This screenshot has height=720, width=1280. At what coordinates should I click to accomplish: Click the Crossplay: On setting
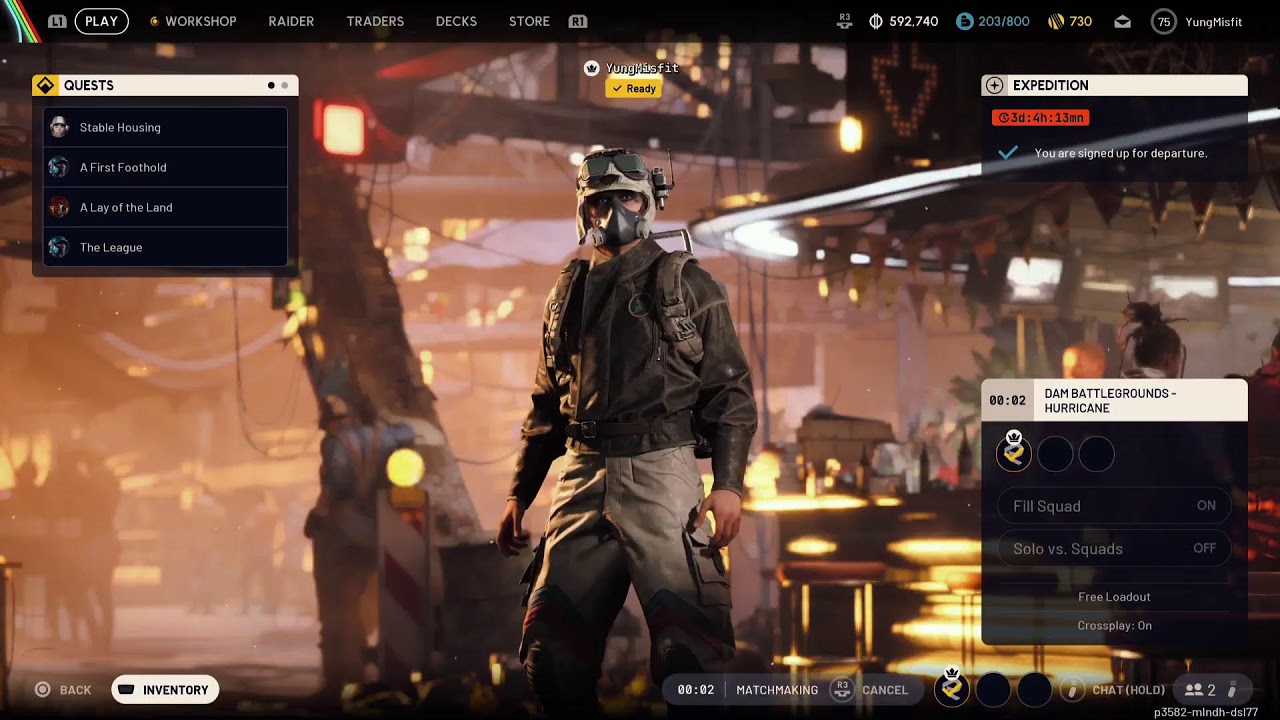point(1114,626)
